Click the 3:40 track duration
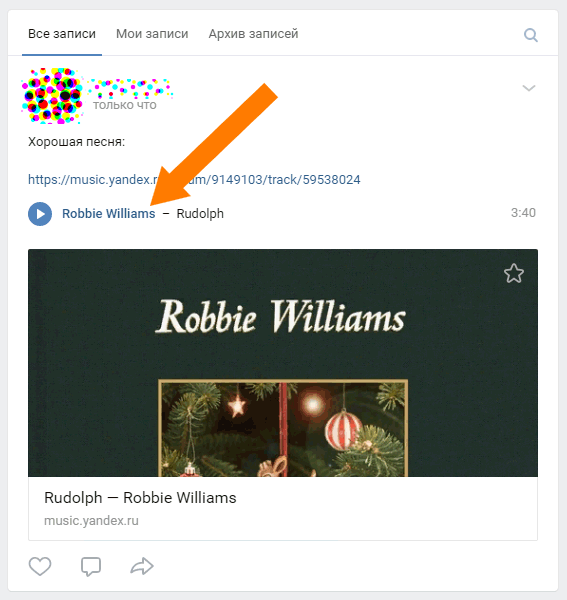567x600 pixels. pos(523,213)
